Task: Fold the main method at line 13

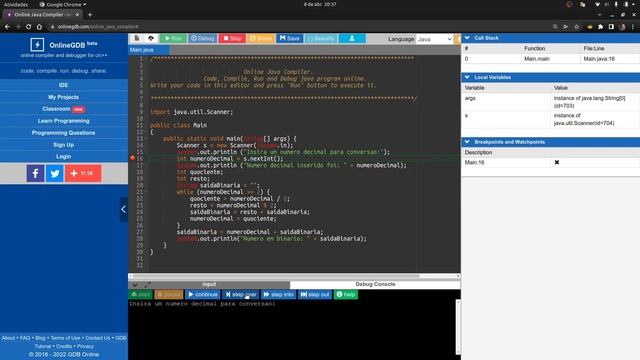Action: (146, 138)
